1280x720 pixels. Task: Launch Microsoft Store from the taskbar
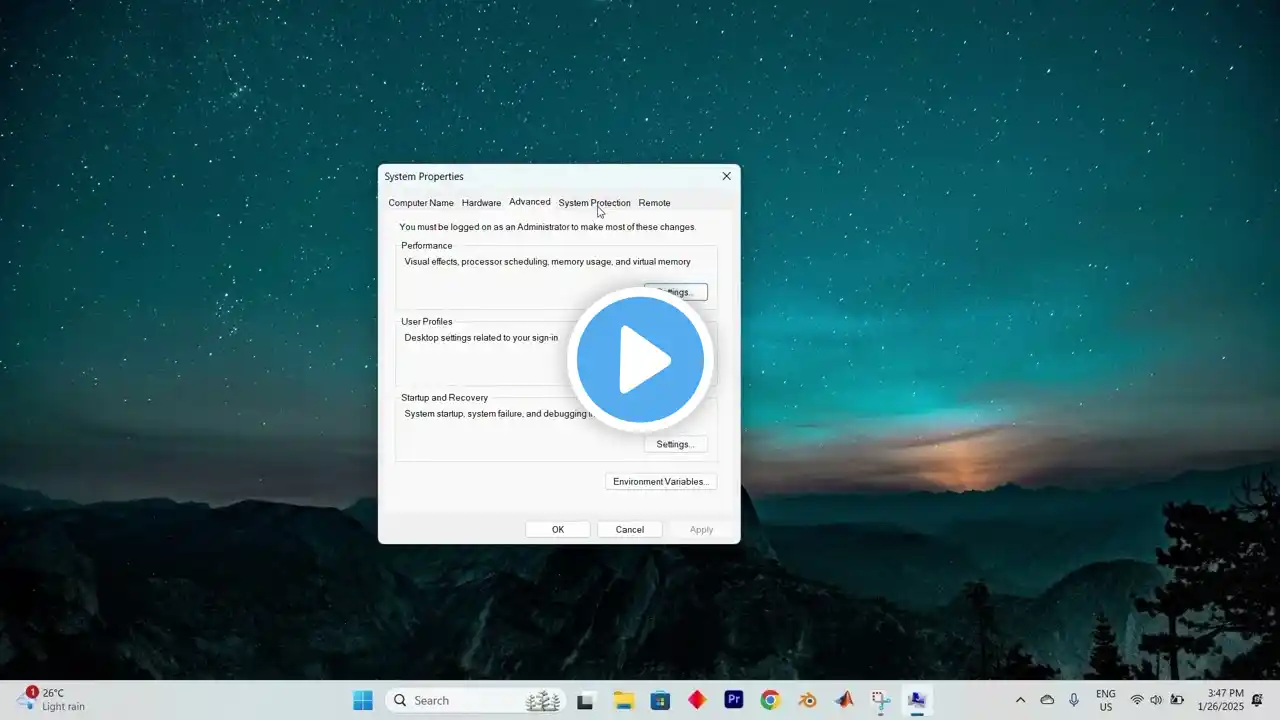tap(660, 700)
